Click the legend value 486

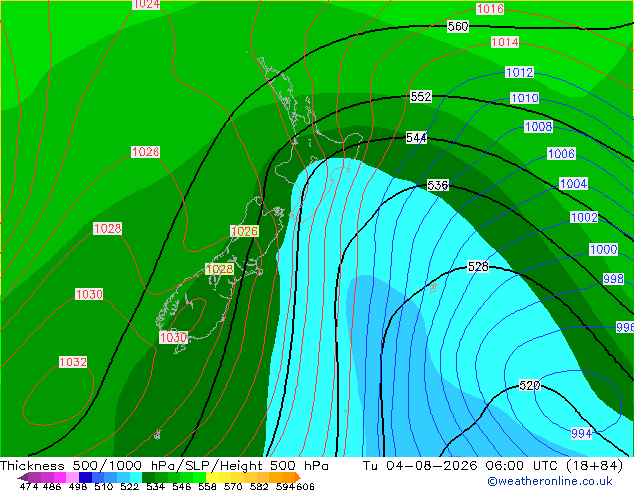click(52, 486)
